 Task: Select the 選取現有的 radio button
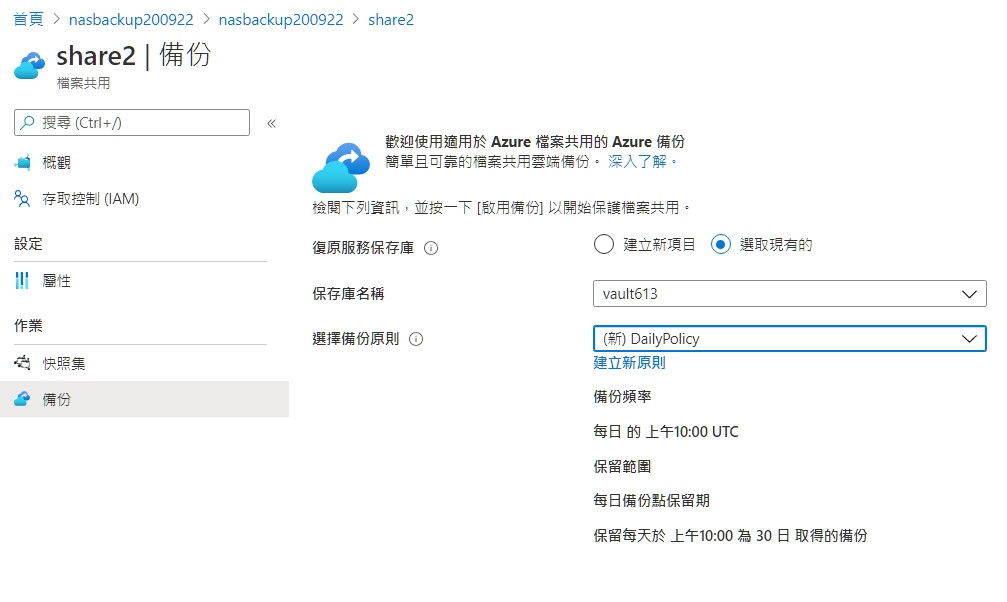721,244
